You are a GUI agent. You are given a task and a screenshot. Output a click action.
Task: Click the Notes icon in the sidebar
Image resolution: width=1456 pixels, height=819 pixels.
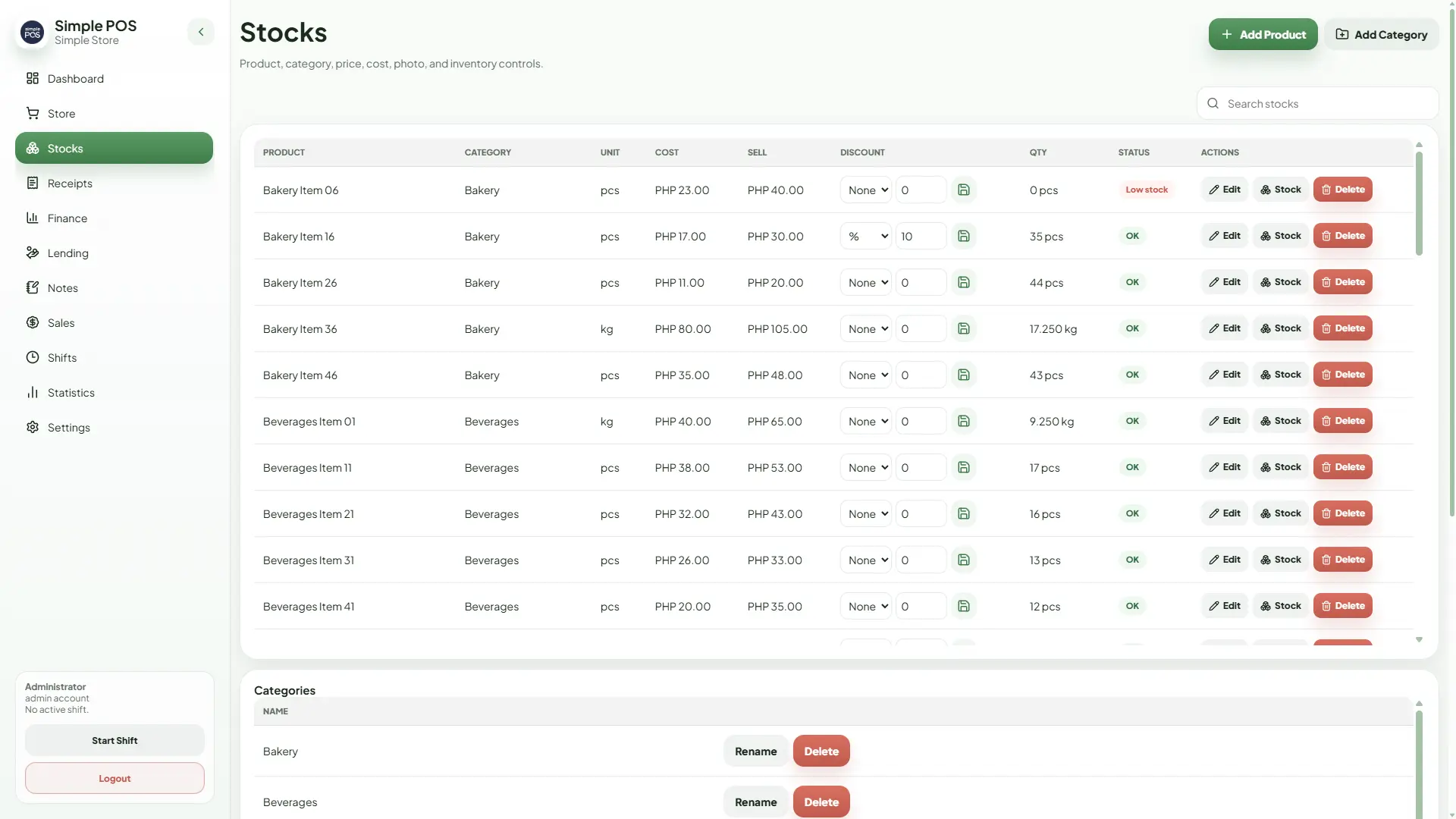tap(33, 287)
